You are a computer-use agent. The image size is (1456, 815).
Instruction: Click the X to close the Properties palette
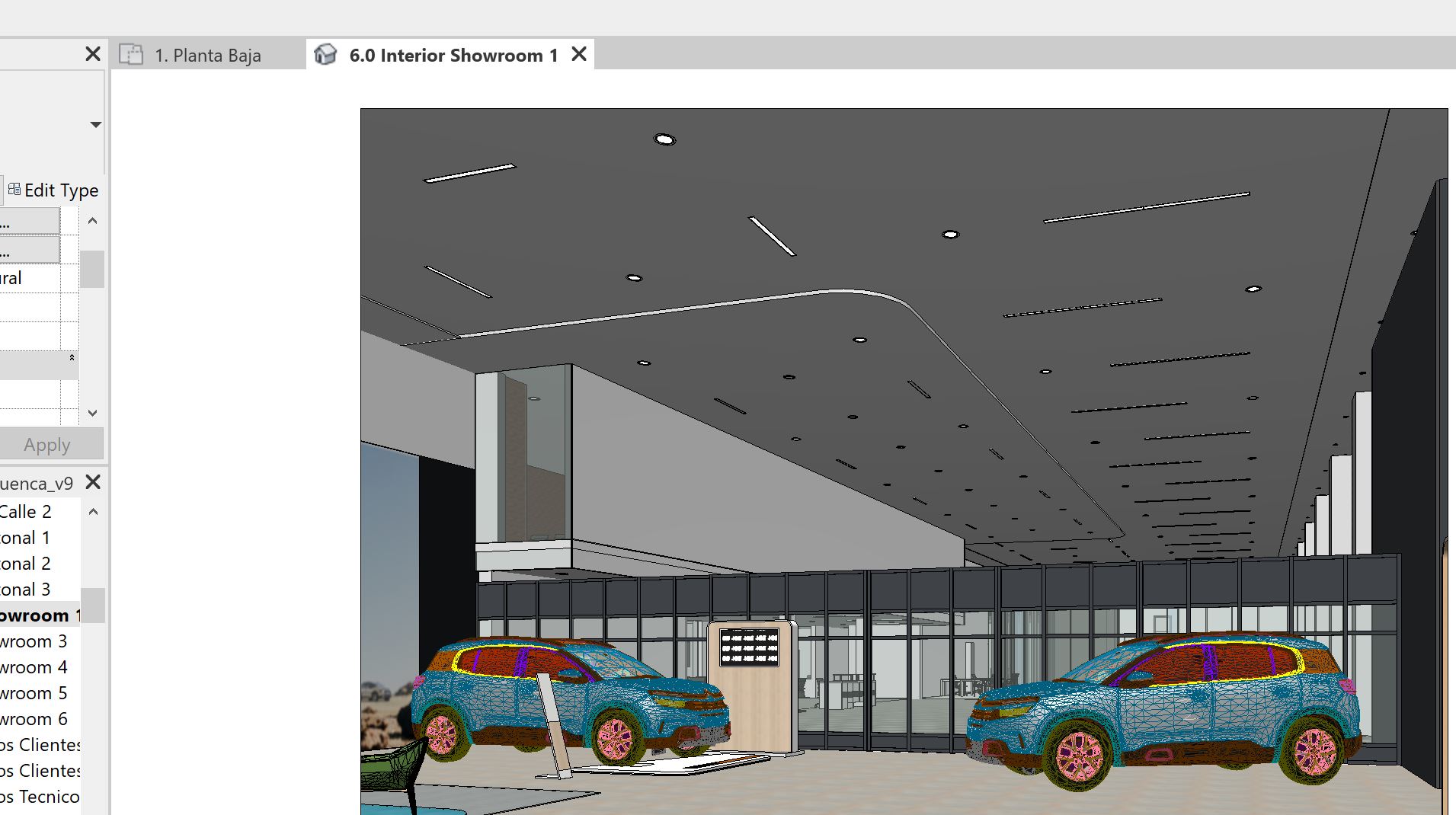tap(92, 53)
